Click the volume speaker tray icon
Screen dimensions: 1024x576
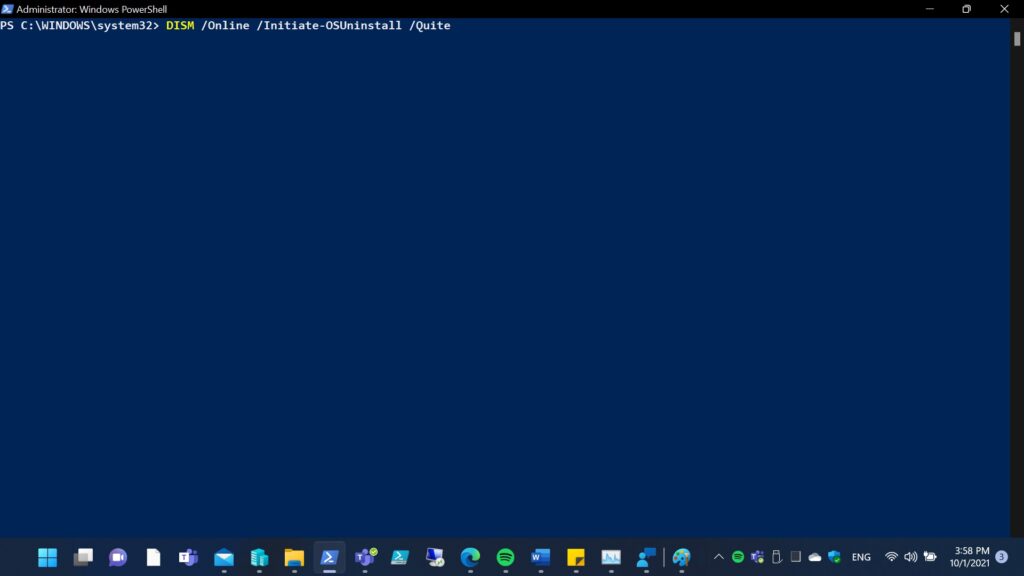(910, 557)
